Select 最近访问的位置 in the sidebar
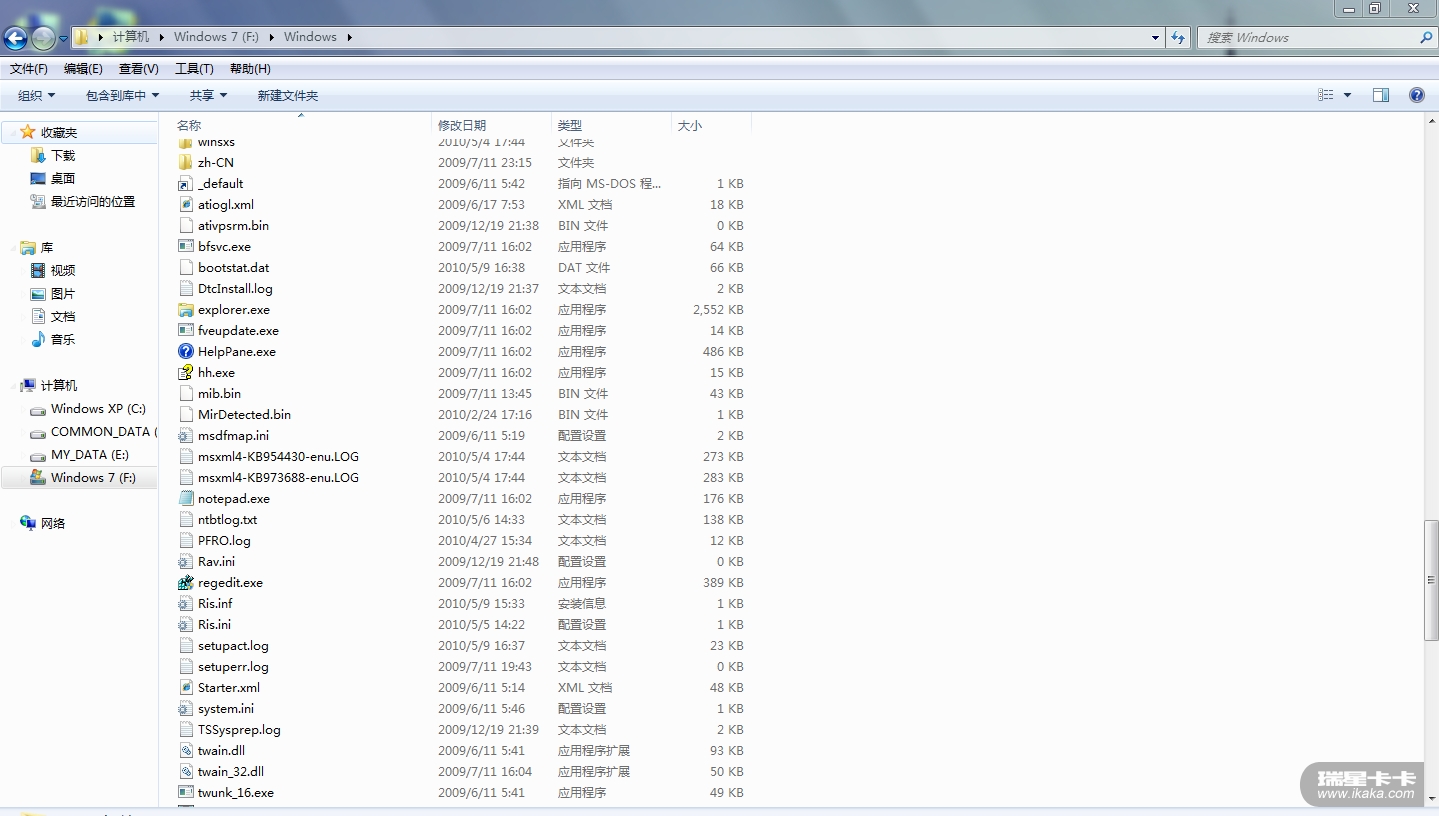The image size is (1439, 816). [x=93, y=202]
